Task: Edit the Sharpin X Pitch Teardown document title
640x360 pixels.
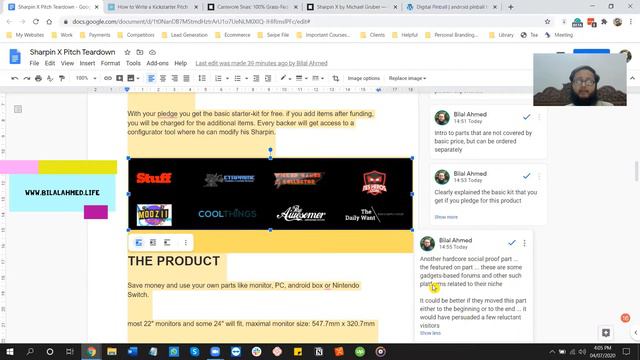Action: click(x=72, y=52)
